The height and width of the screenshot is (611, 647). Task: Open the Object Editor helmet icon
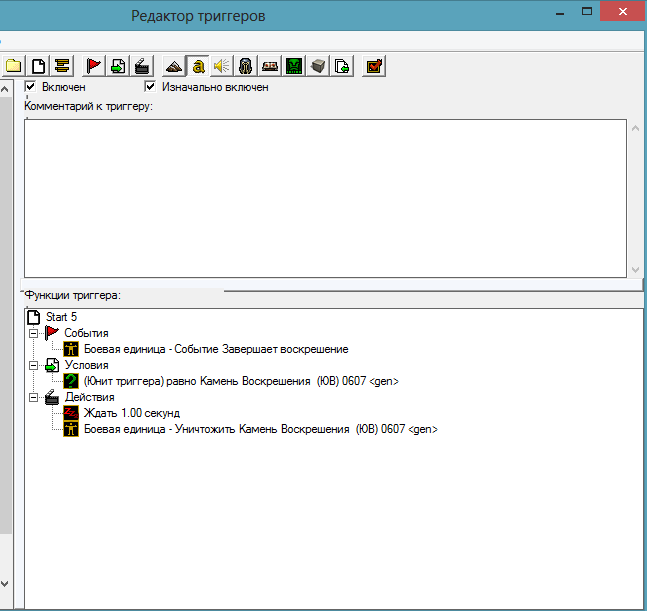point(246,66)
